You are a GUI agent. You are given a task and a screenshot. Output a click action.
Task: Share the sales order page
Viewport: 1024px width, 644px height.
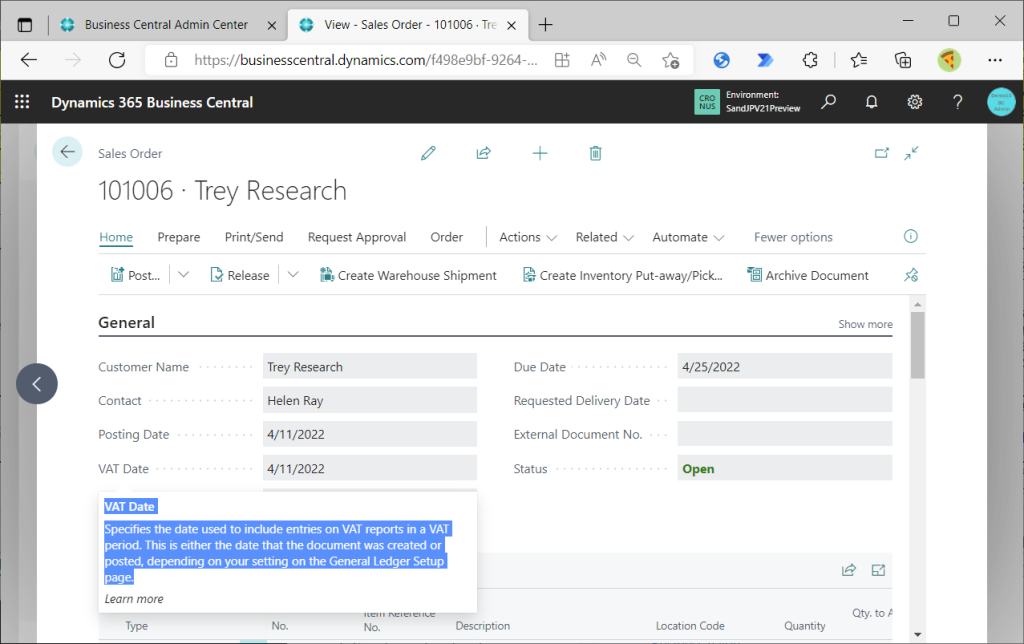[484, 153]
